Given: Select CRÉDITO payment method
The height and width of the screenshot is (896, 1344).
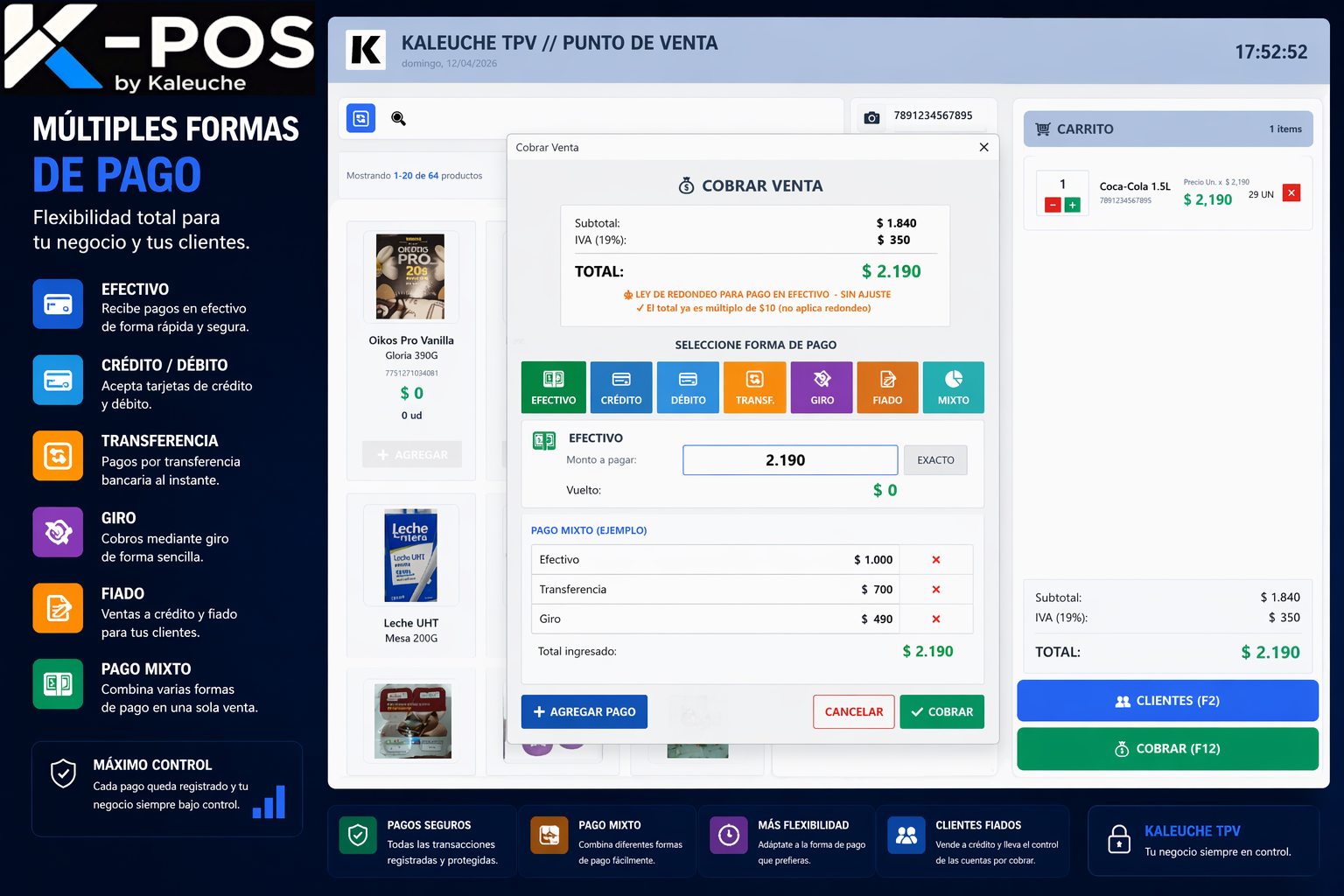Looking at the screenshot, I should coord(621,387).
